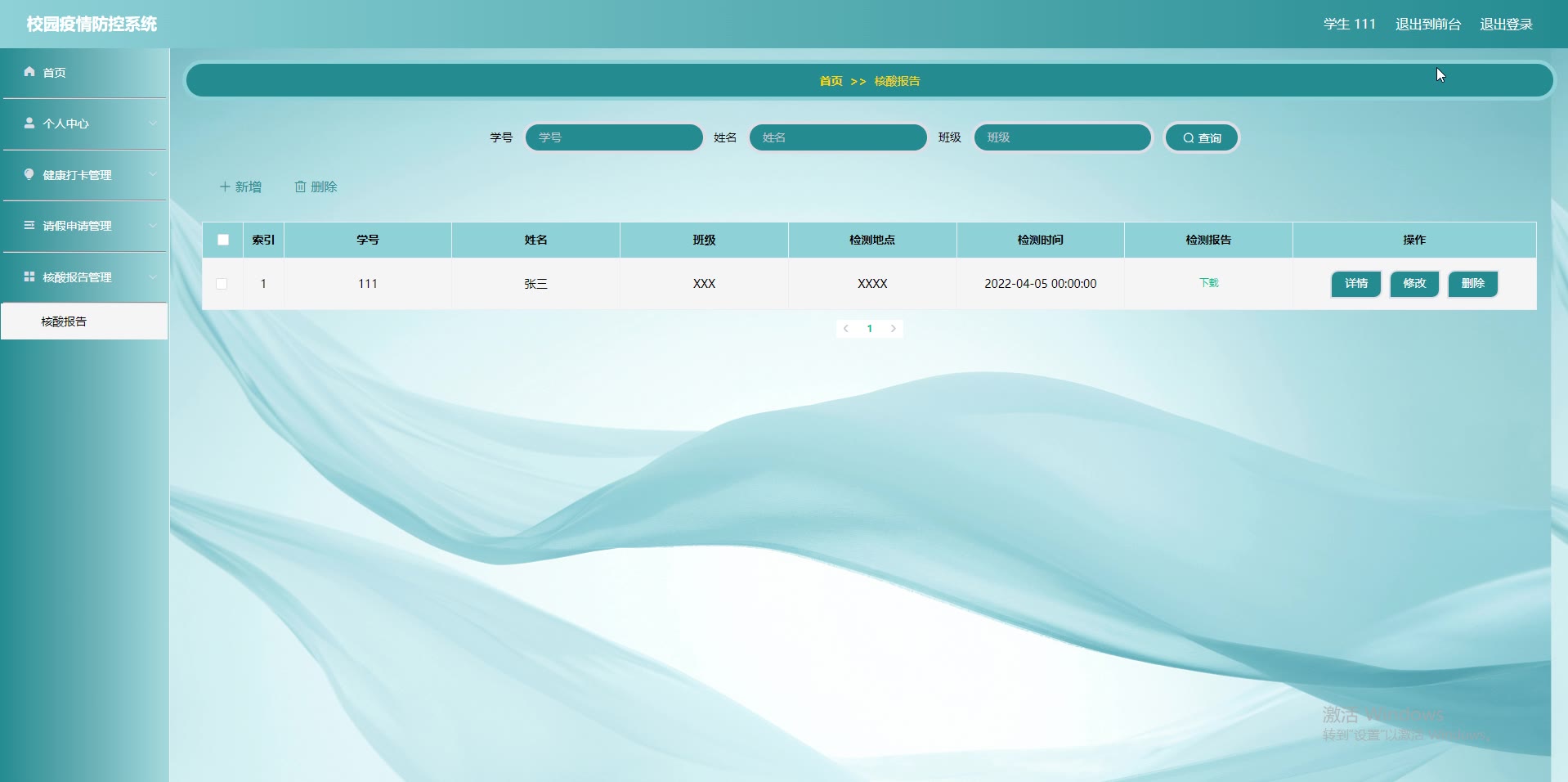Select the 核酸报告 submenu item
Screen dimensions: 1568x782
[84, 321]
